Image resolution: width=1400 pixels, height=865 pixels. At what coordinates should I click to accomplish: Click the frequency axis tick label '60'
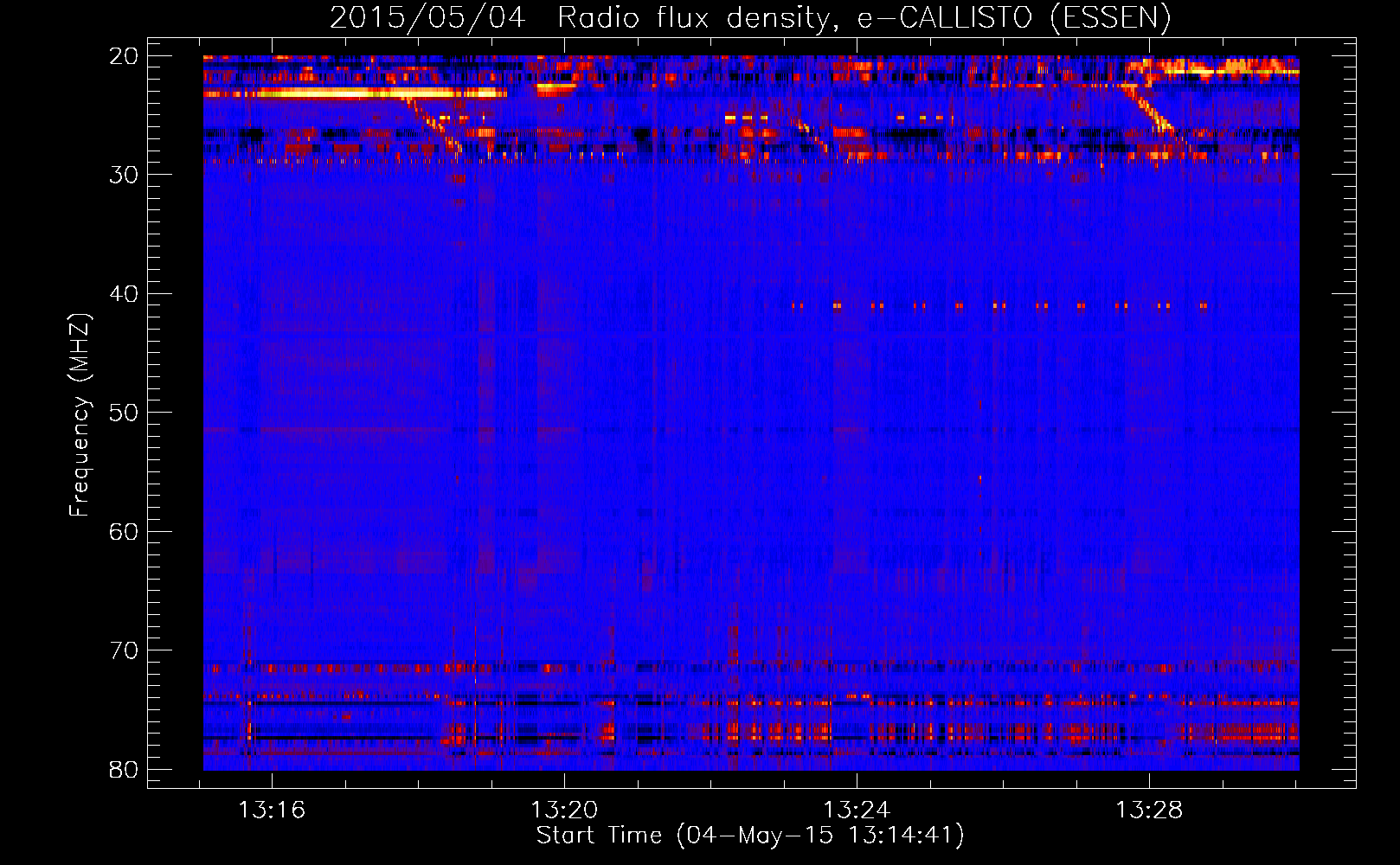(x=125, y=531)
